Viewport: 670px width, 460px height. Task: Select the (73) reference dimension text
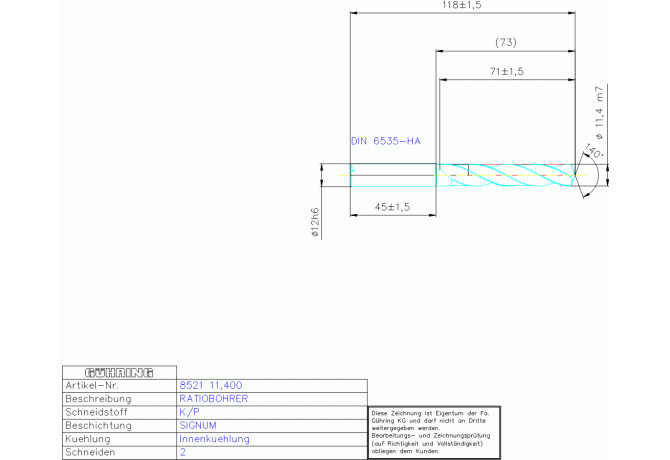(x=505, y=41)
